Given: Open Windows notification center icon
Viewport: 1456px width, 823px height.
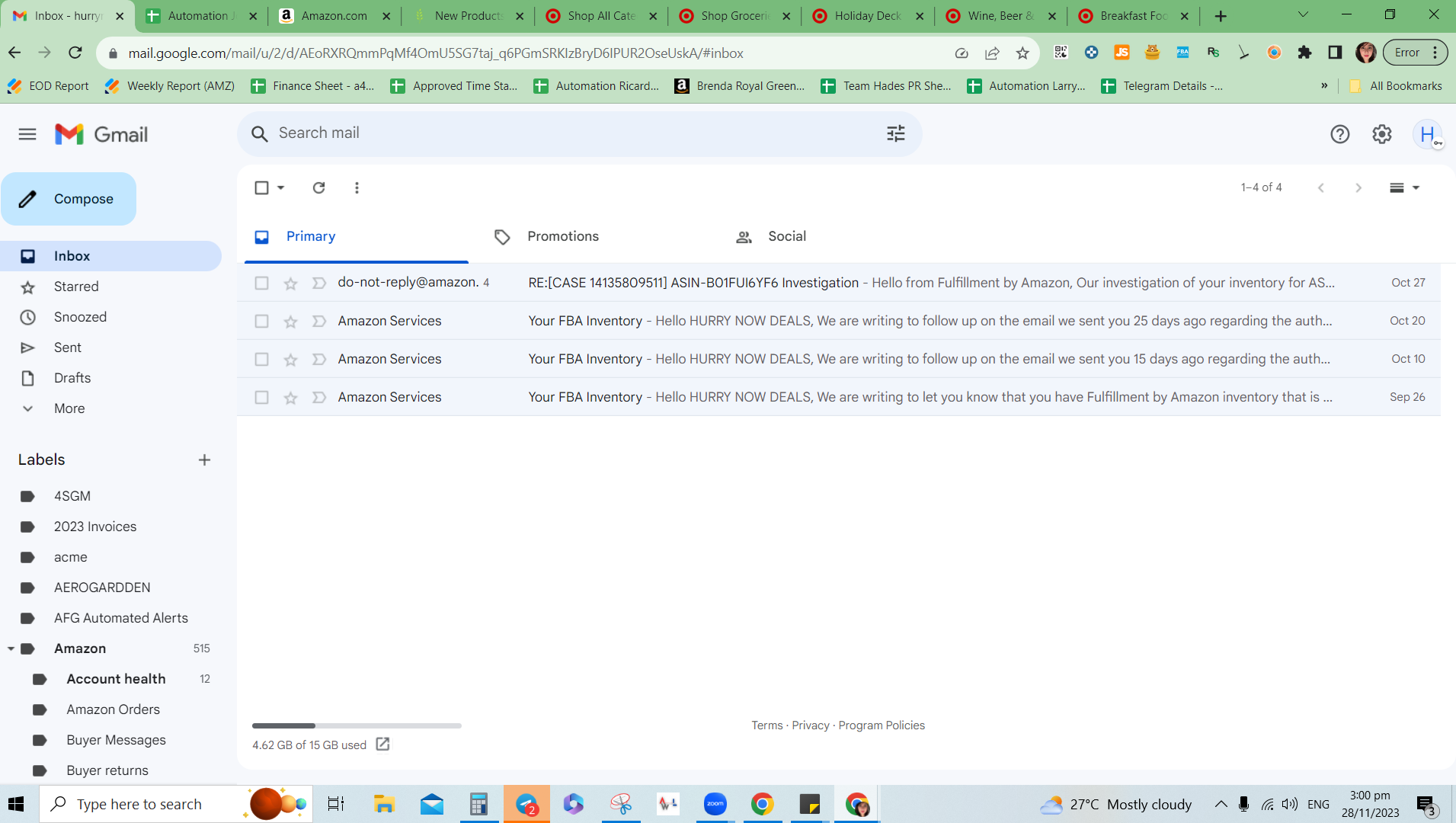Looking at the screenshot, I should [x=1426, y=804].
